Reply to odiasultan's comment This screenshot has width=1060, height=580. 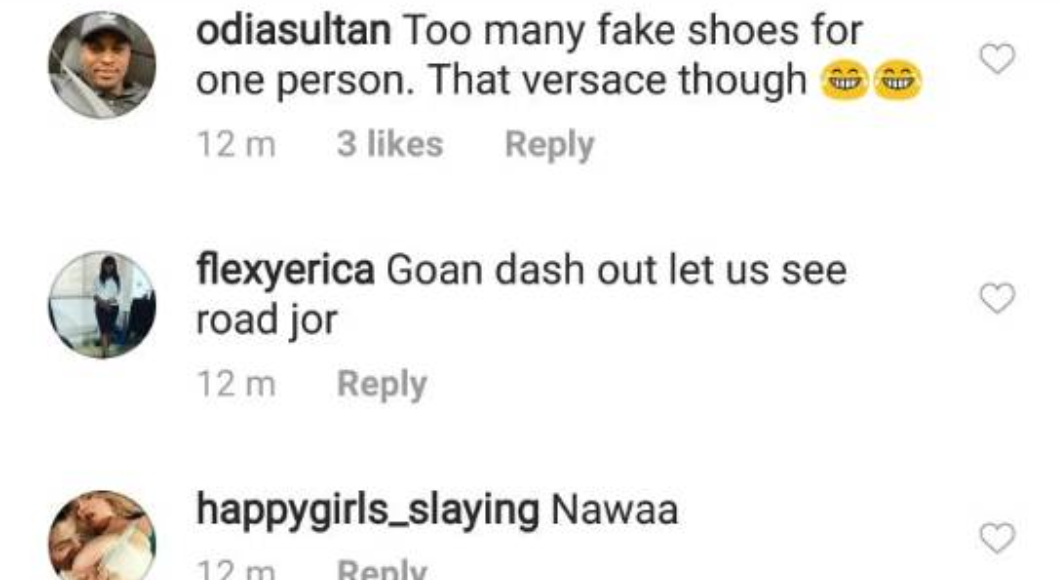coord(549,145)
